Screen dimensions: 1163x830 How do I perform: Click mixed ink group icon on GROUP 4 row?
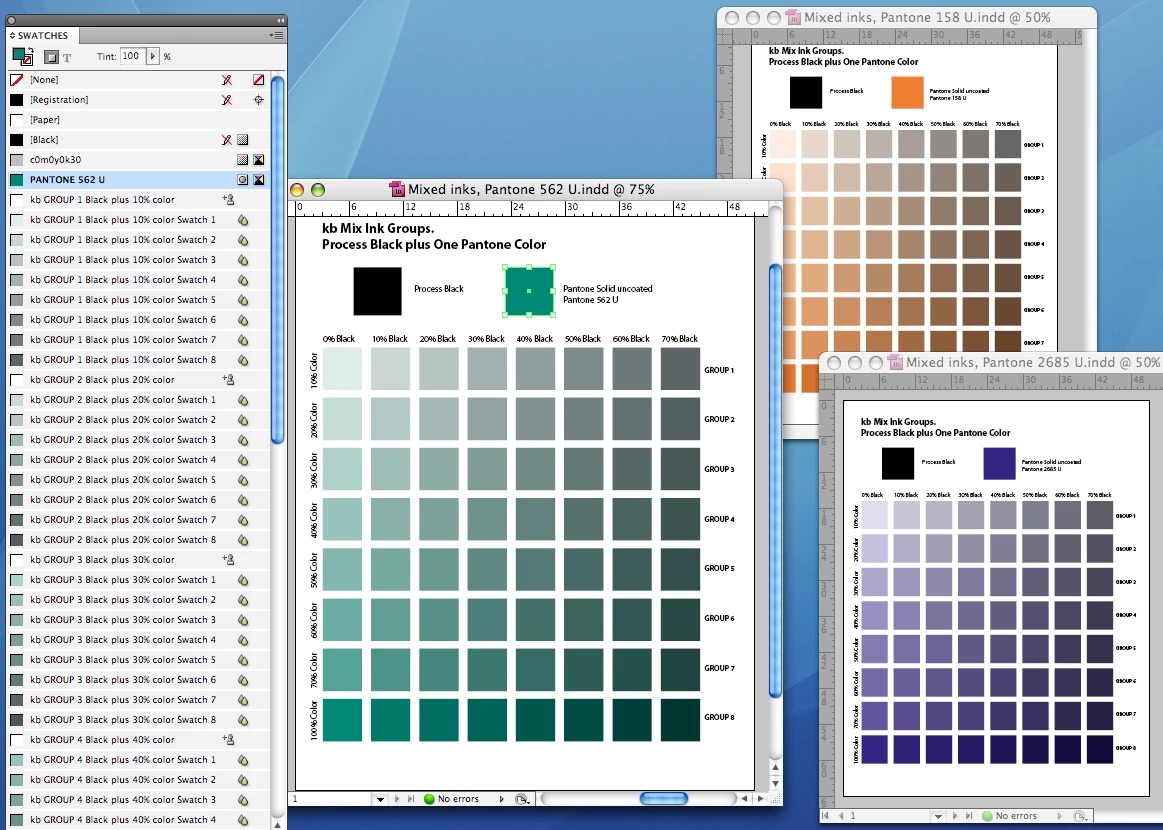(x=228, y=740)
